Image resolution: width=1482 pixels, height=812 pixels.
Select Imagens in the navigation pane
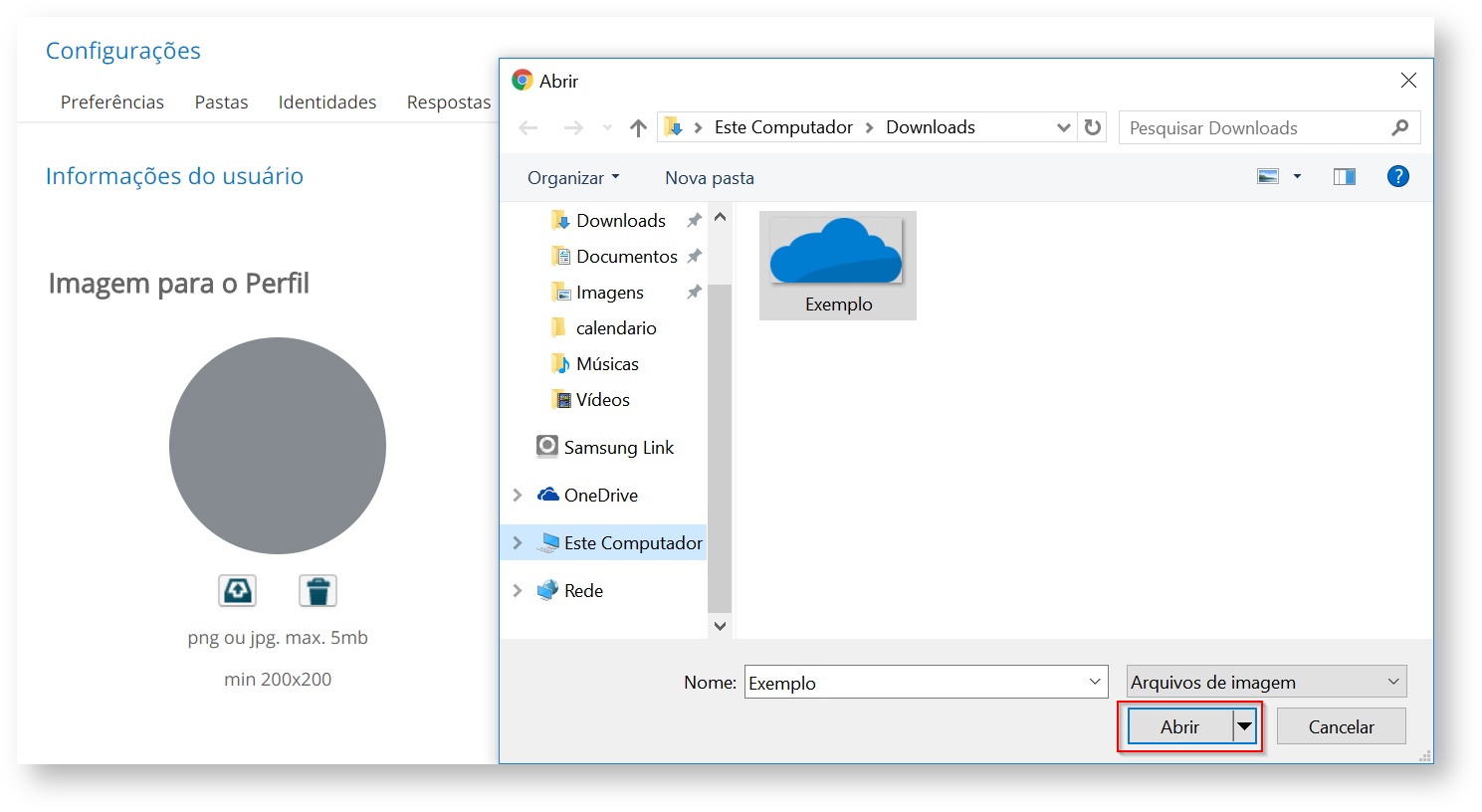609,293
